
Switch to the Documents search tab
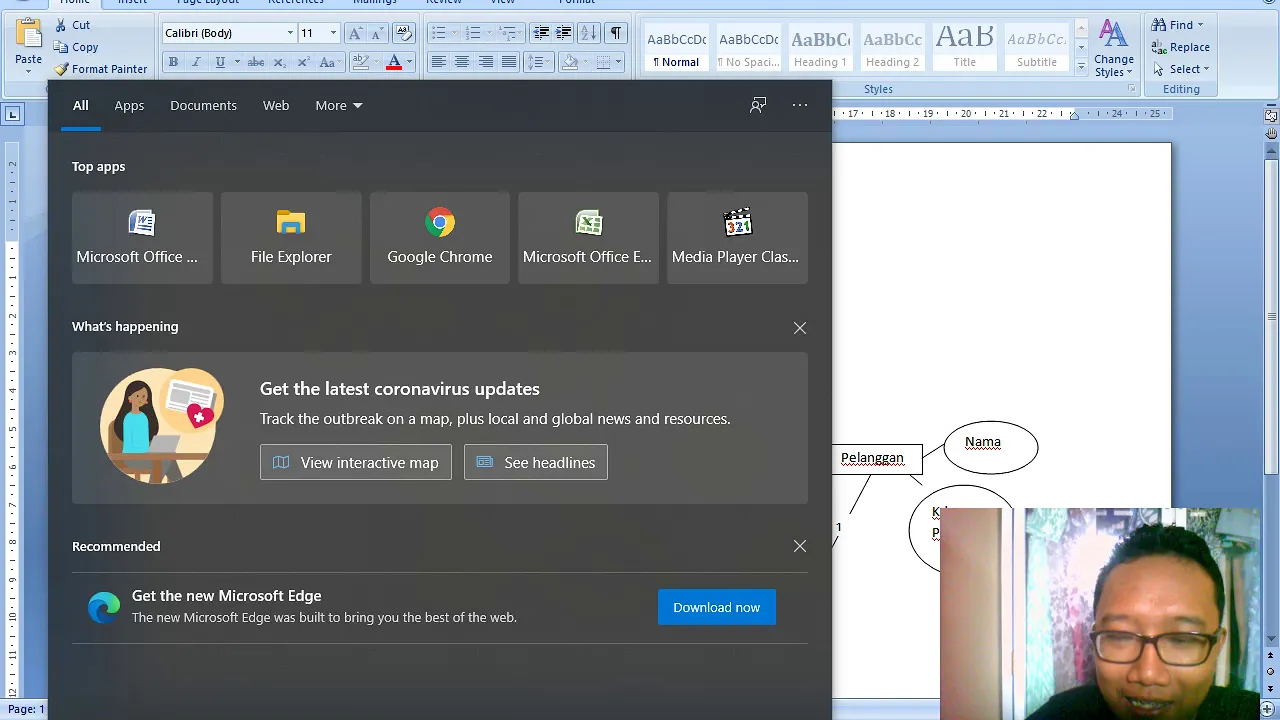(x=203, y=105)
